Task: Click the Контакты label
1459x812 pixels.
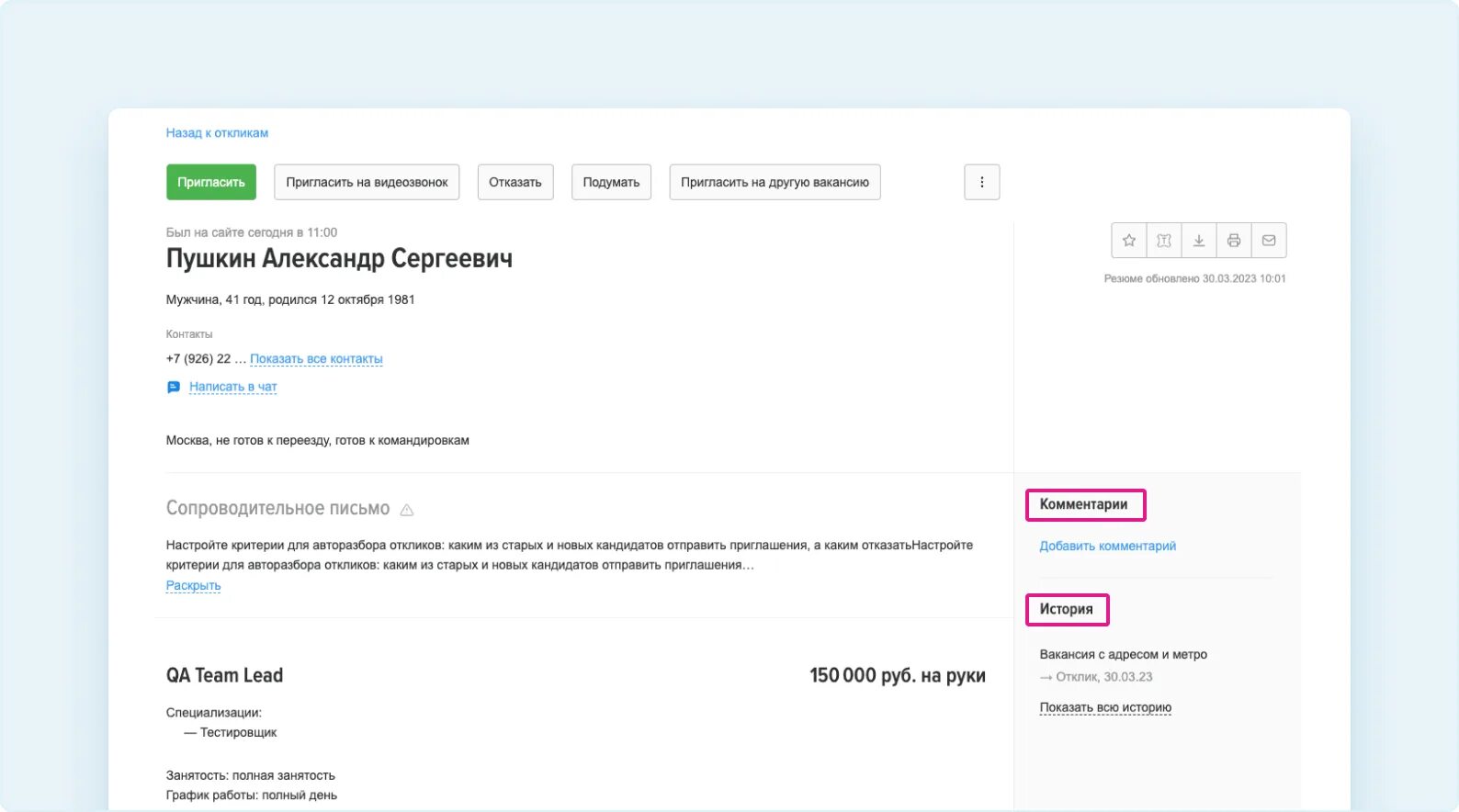Action: 189,334
